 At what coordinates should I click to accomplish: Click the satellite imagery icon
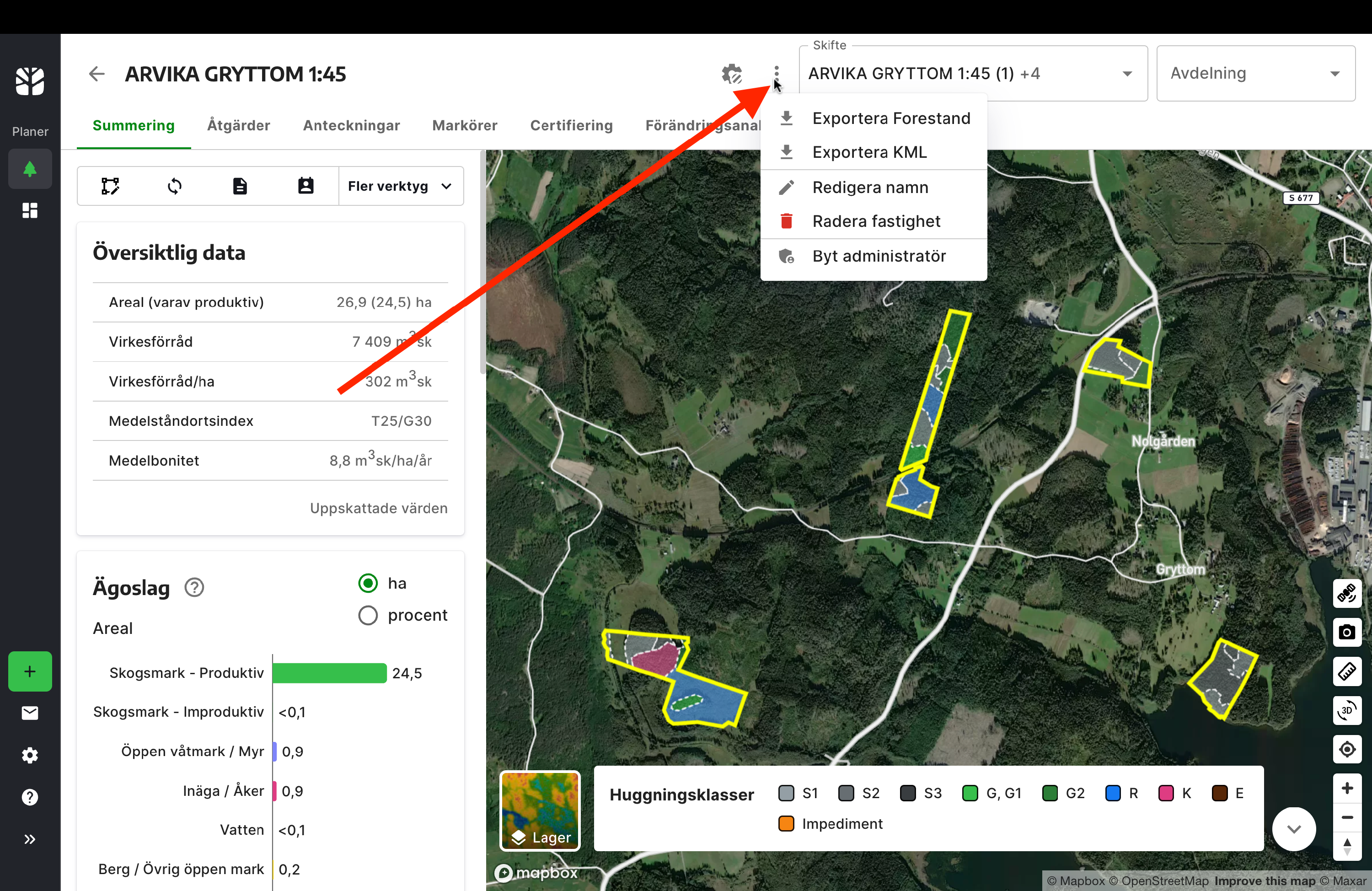pos(1347,593)
